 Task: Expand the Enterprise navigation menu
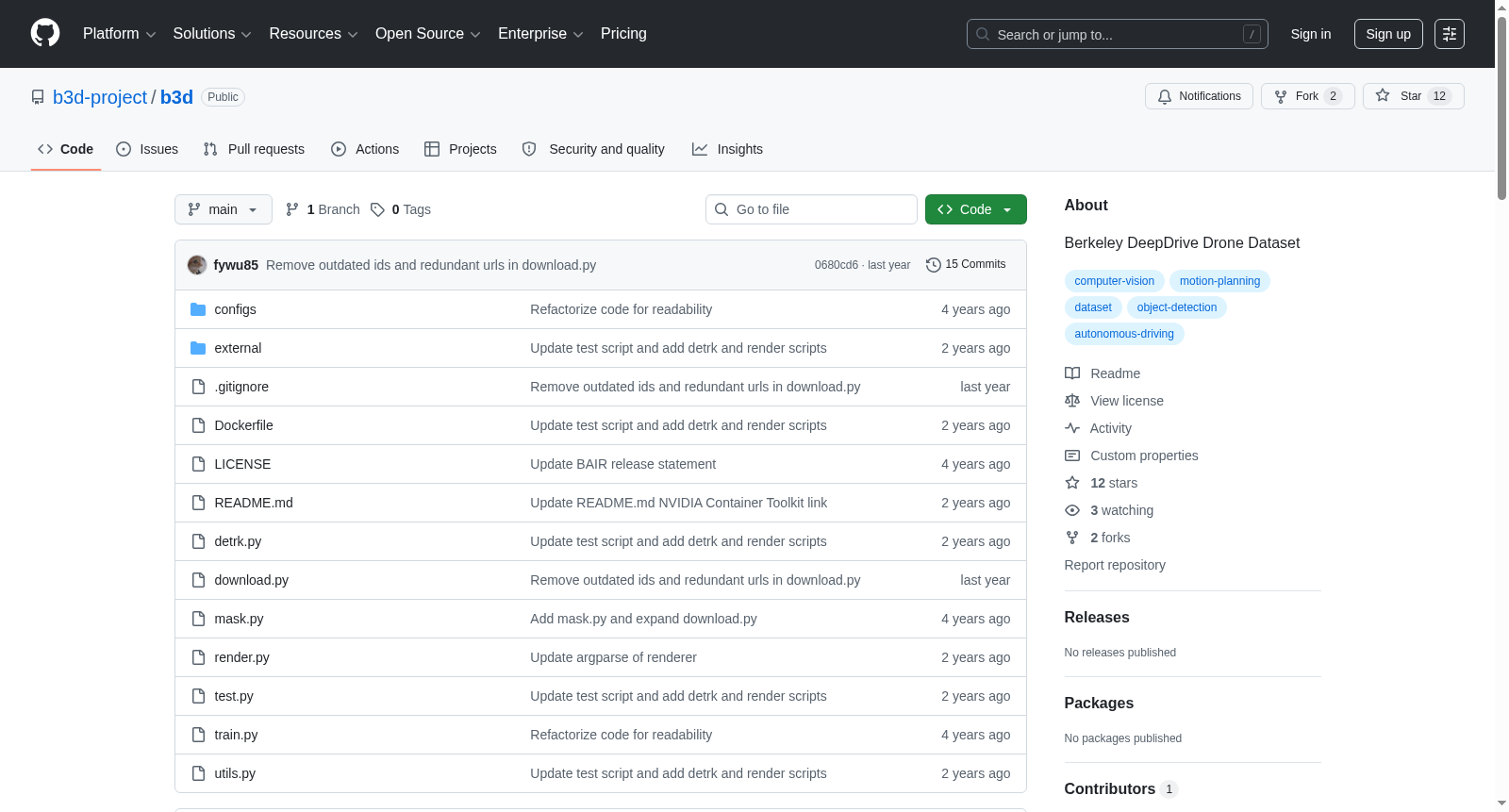pyautogui.click(x=540, y=34)
